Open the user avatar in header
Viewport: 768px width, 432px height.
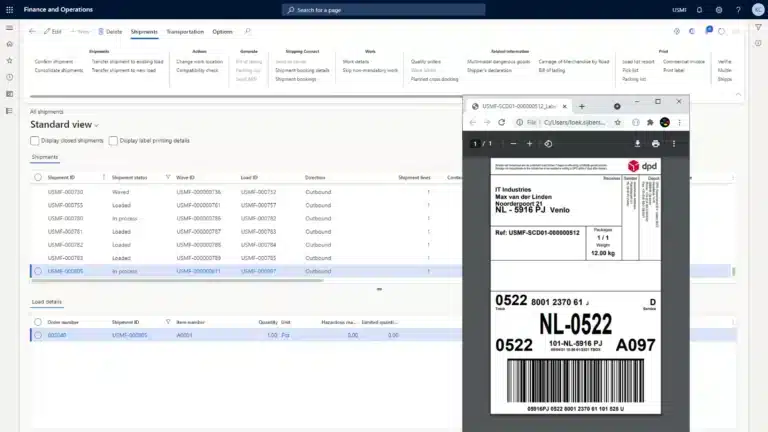[x=758, y=10]
